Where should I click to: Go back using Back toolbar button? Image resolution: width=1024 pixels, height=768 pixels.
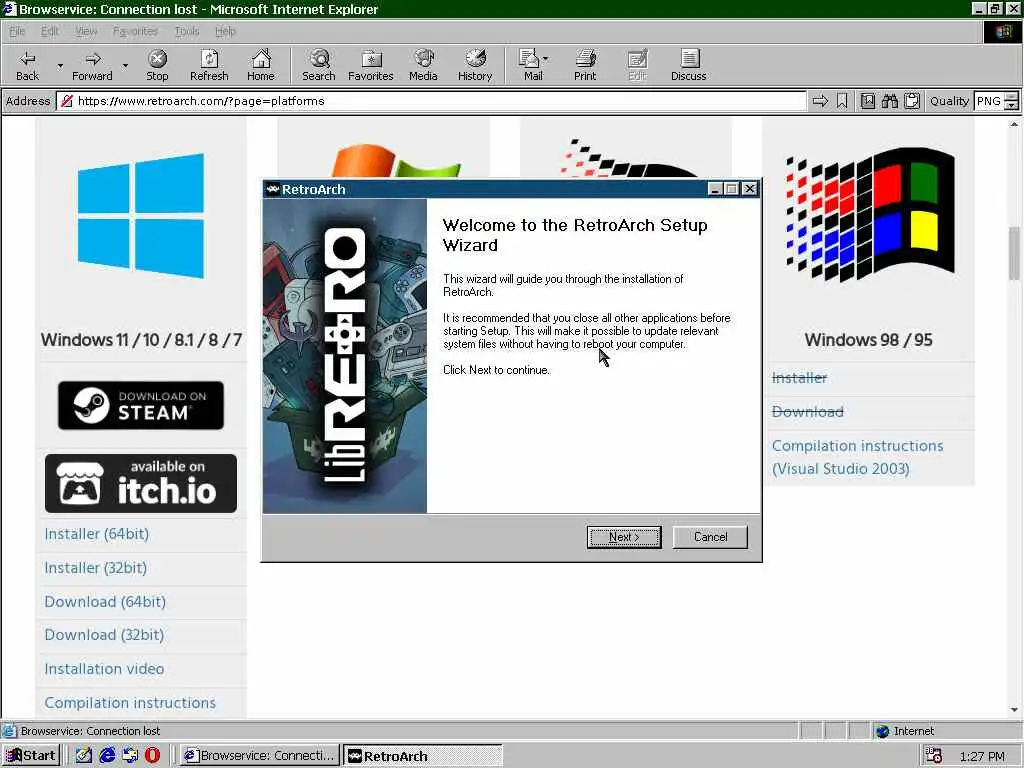pos(27,65)
